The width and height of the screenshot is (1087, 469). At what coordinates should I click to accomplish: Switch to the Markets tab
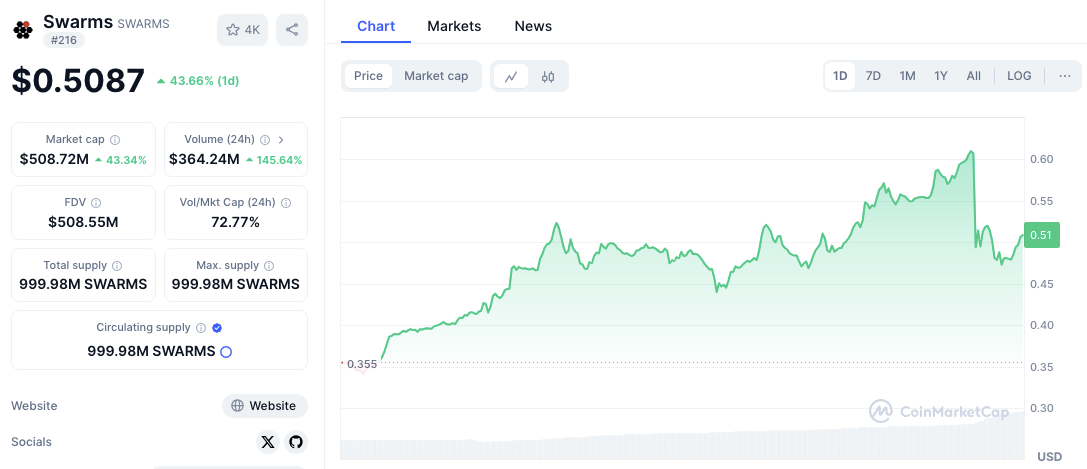(x=454, y=26)
